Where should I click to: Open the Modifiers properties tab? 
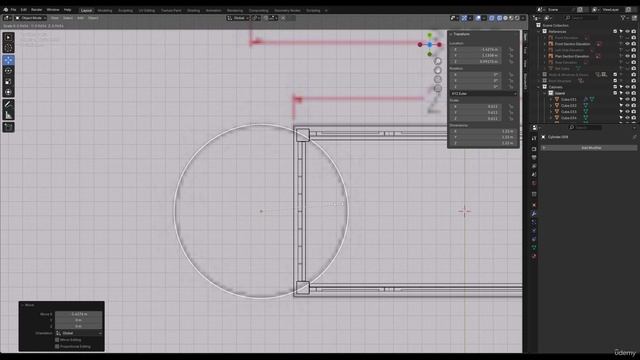(x=534, y=213)
